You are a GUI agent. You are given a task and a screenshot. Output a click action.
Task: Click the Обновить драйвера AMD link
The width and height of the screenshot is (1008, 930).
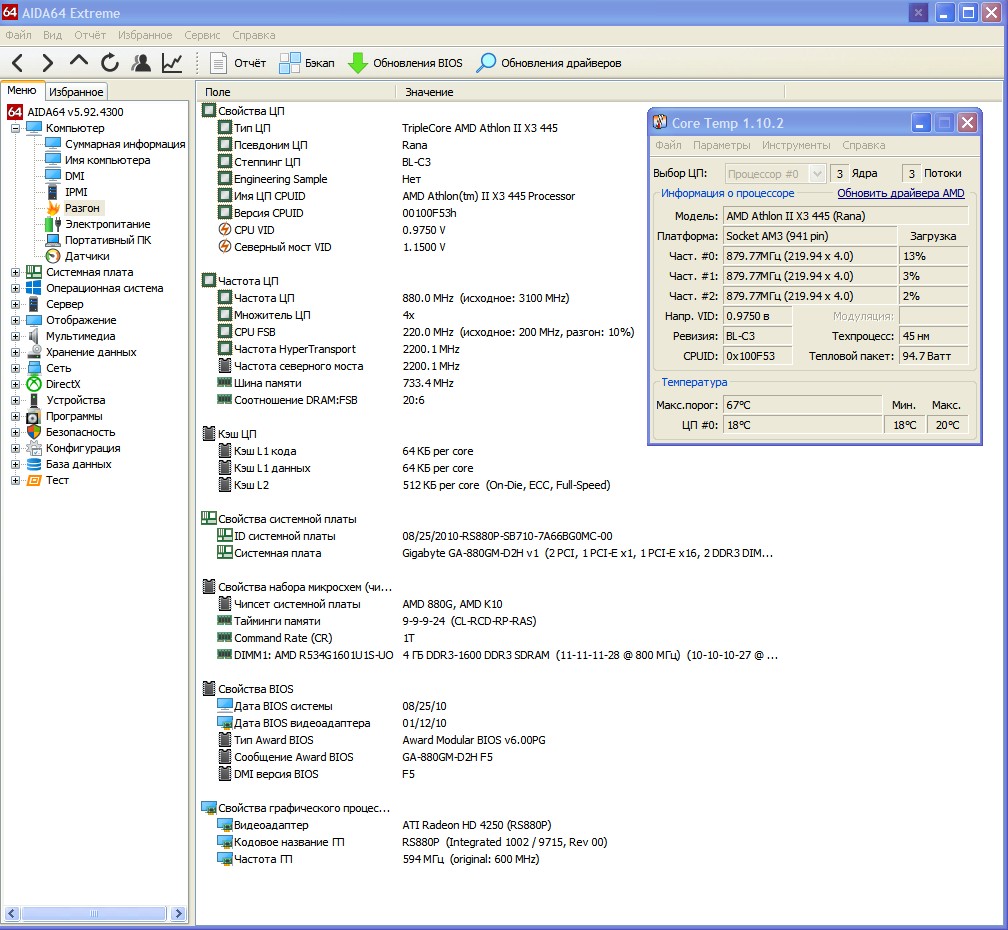(901, 193)
